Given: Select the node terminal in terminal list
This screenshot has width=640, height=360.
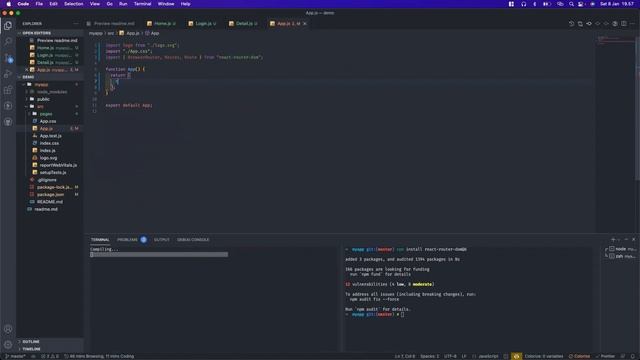Looking at the screenshot, I should point(622,249).
